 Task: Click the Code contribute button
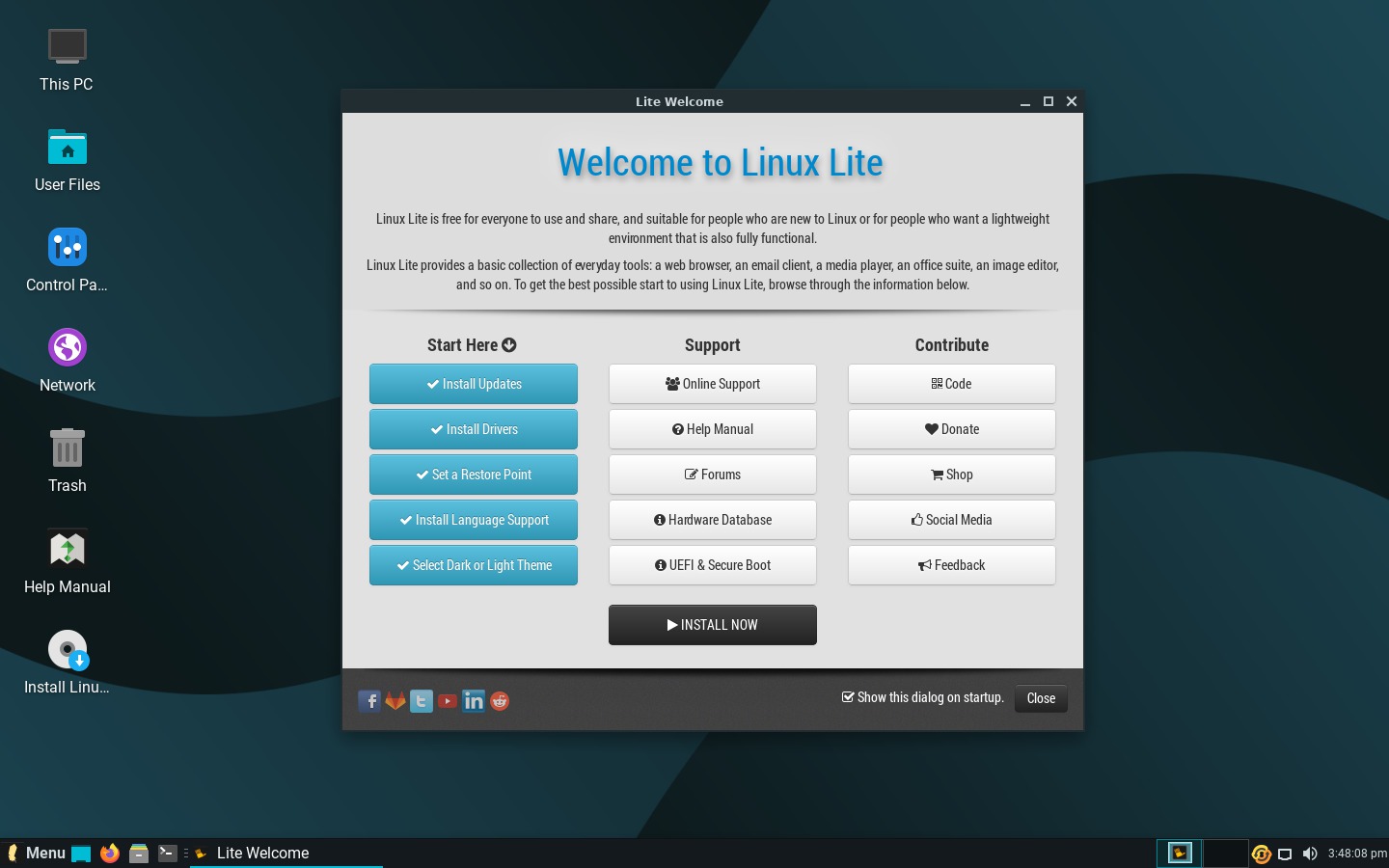[x=952, y=384]
